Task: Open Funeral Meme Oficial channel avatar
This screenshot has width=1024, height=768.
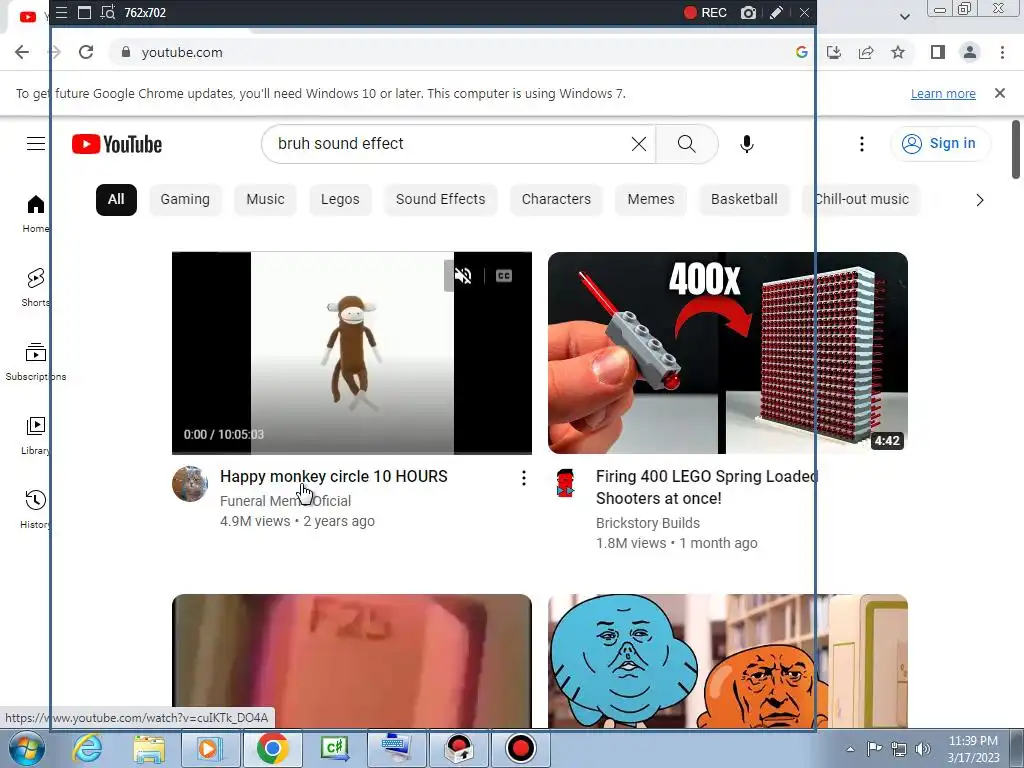Action: 190,484
